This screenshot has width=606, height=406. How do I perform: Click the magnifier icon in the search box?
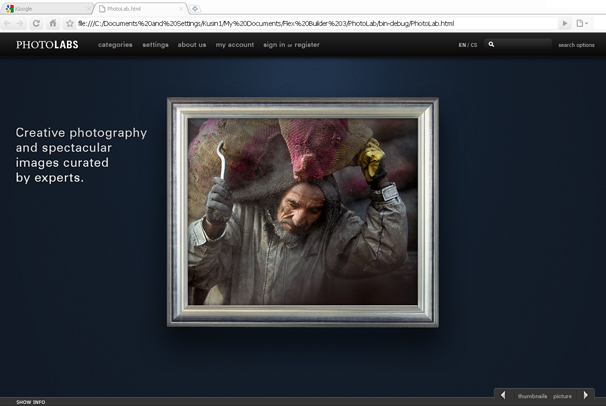491,45
